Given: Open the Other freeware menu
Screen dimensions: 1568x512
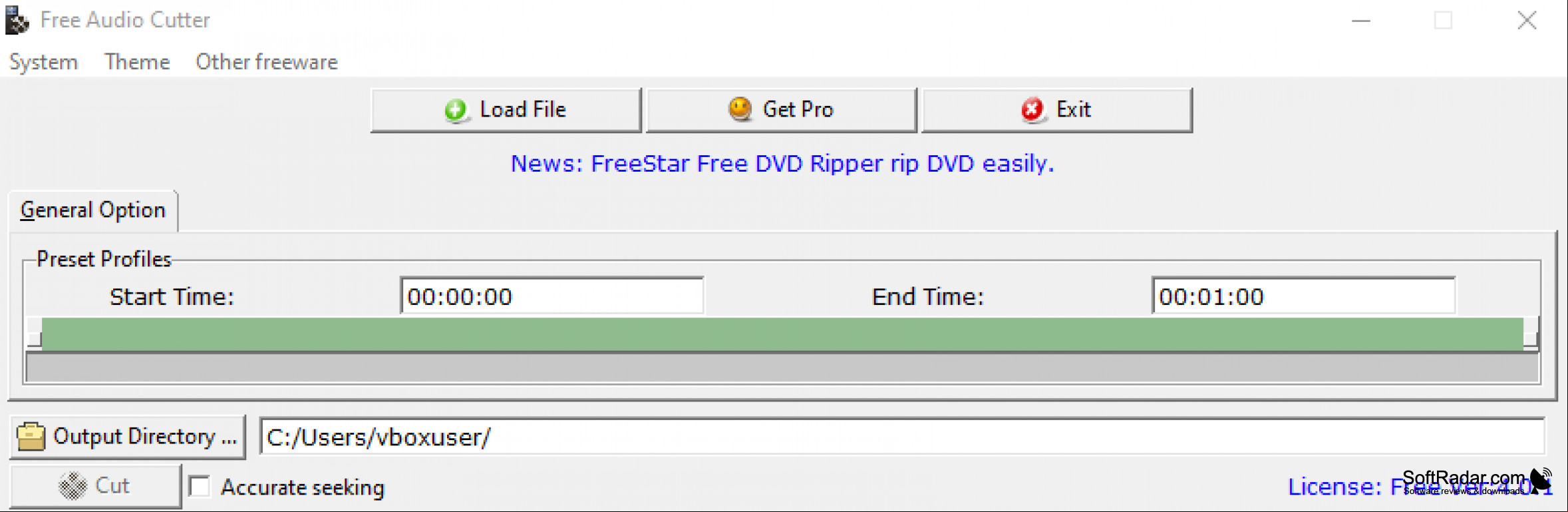Looking at the screenshot, I should (x=267, y=62).
